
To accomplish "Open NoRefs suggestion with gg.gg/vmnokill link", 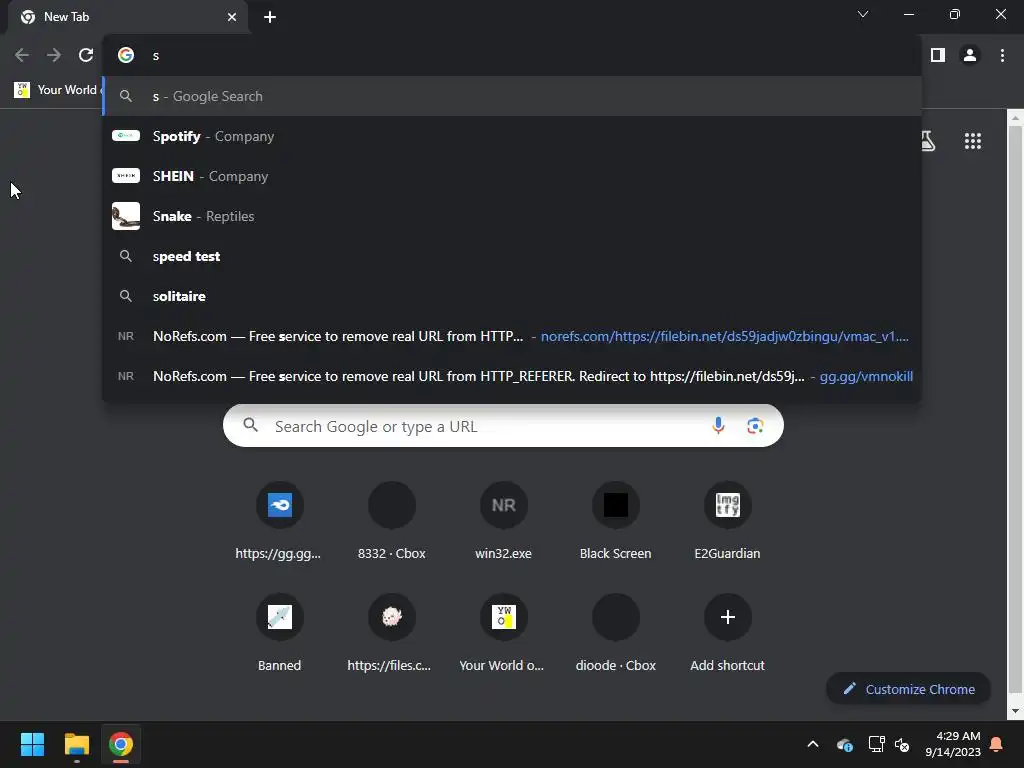I will point(512,376).
